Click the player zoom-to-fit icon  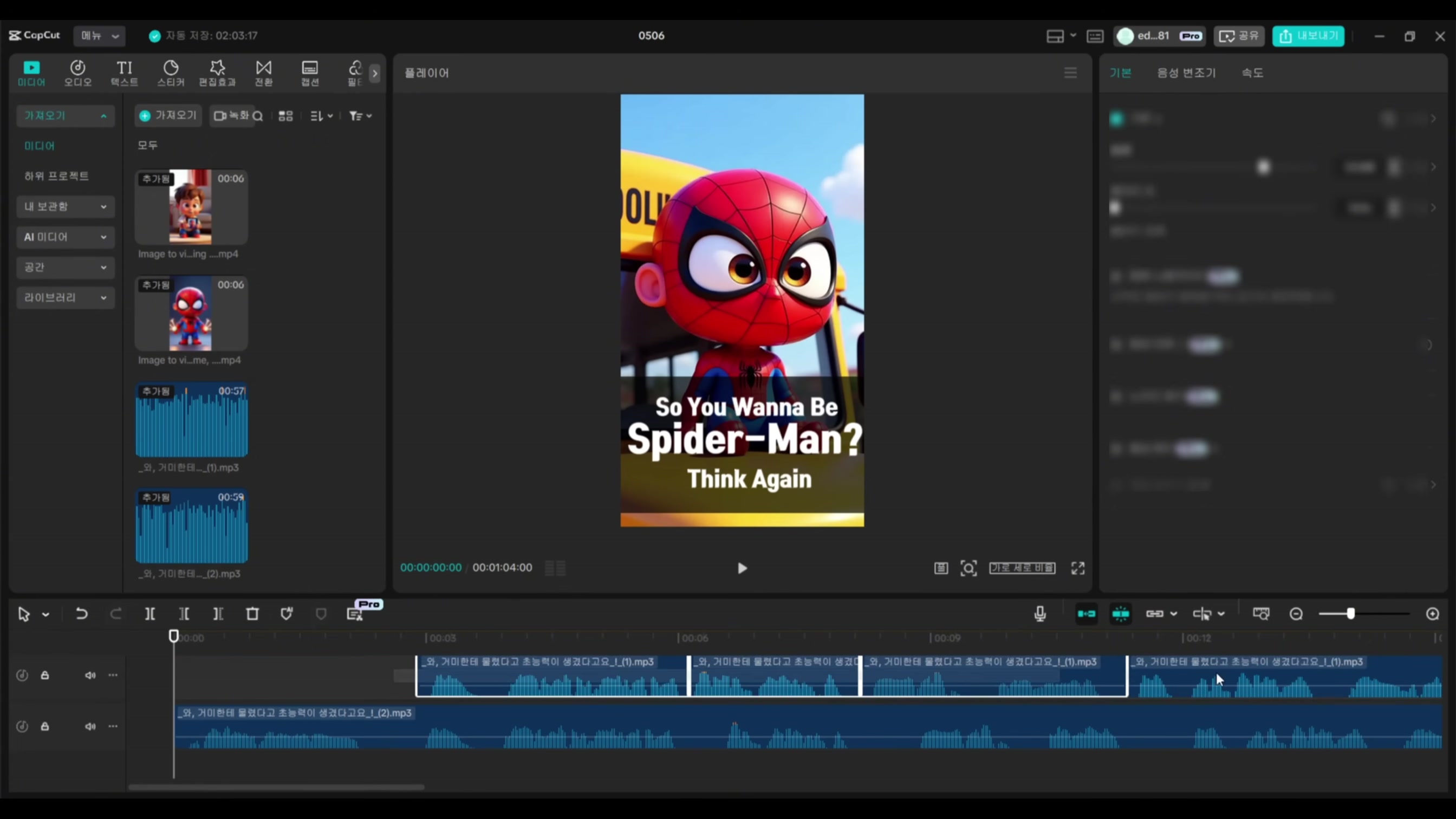[x=968, y=568]
